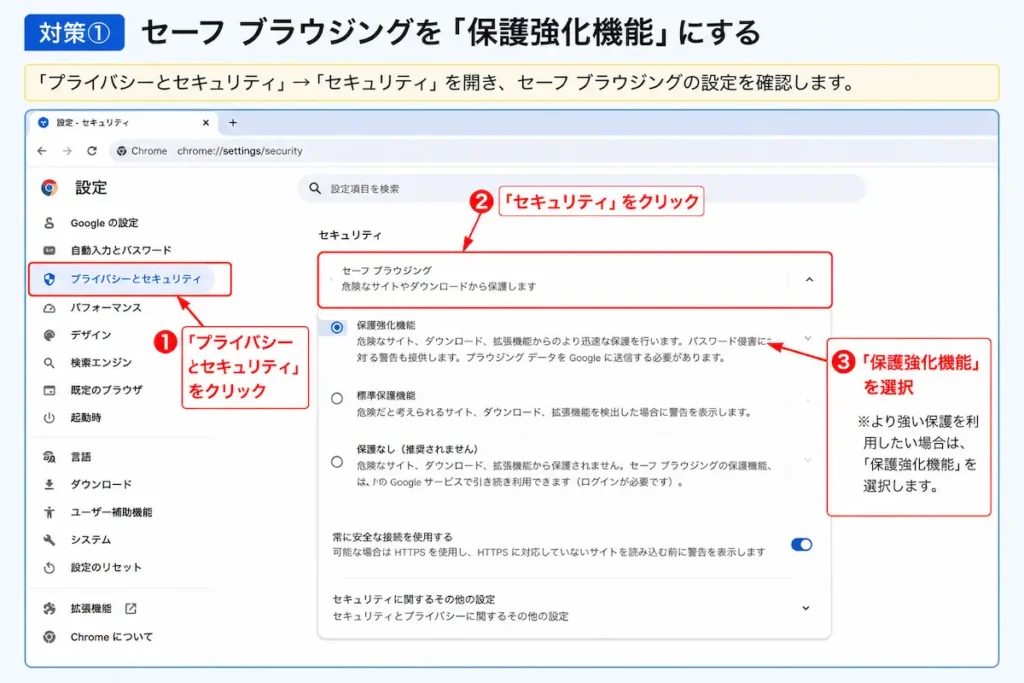Click the ダウンロード arrow icon
Screen dimensions: 1024x683
(49, 484)
